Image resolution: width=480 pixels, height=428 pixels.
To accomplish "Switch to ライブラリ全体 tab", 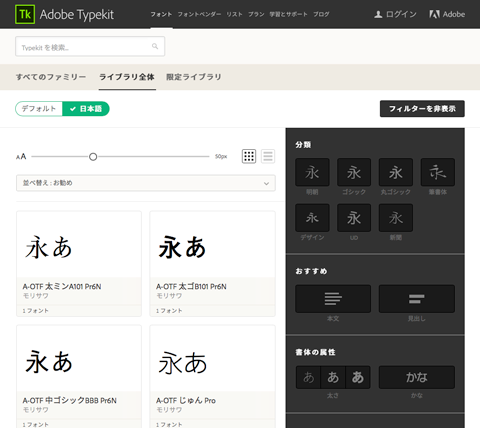I will click(x=127, y=77).
